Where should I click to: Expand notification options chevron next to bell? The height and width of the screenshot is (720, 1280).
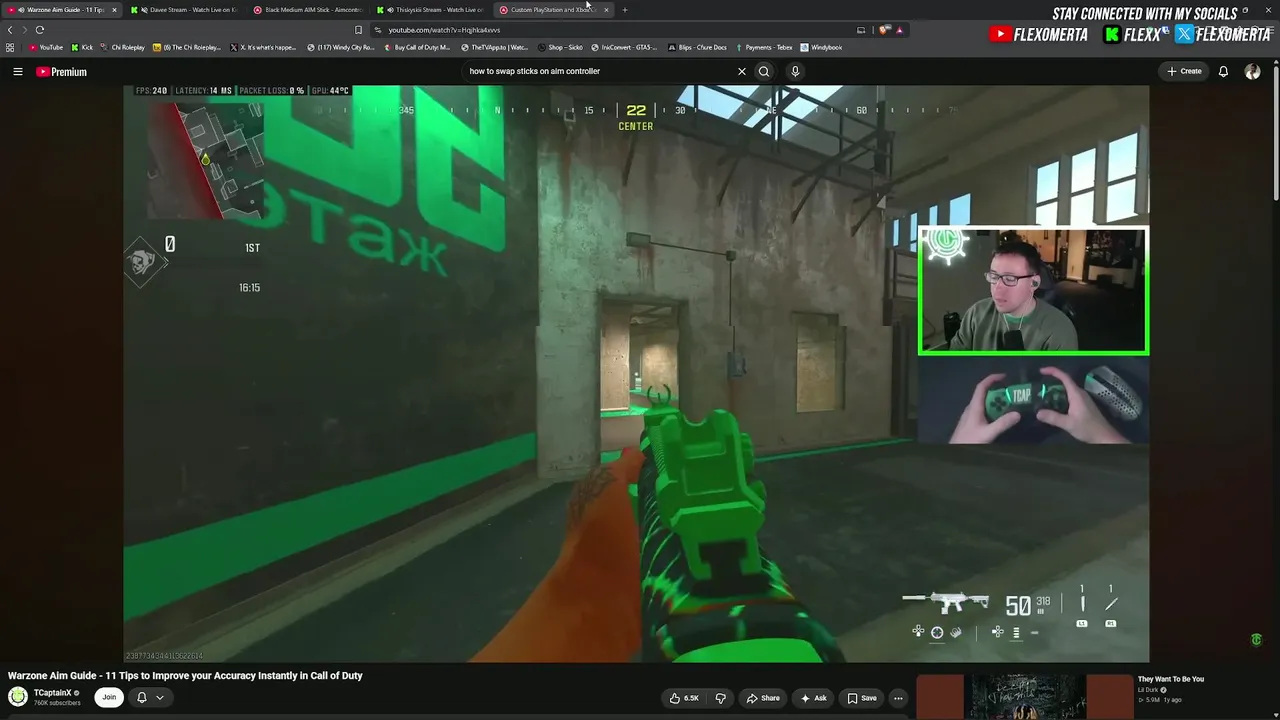click(159, 697)
